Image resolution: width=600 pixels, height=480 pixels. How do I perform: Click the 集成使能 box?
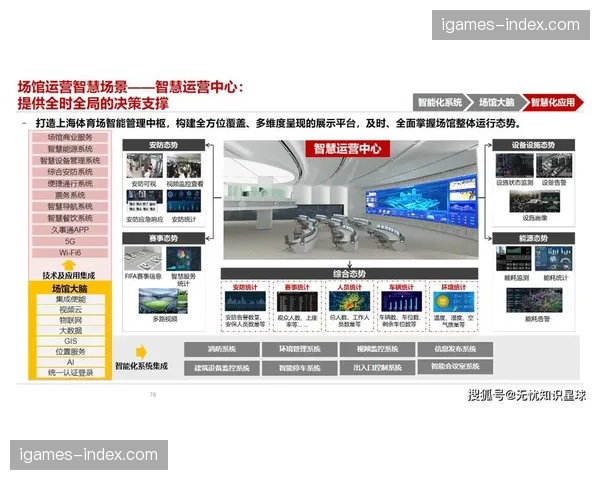pyautogui.click(x=71, y=299)
